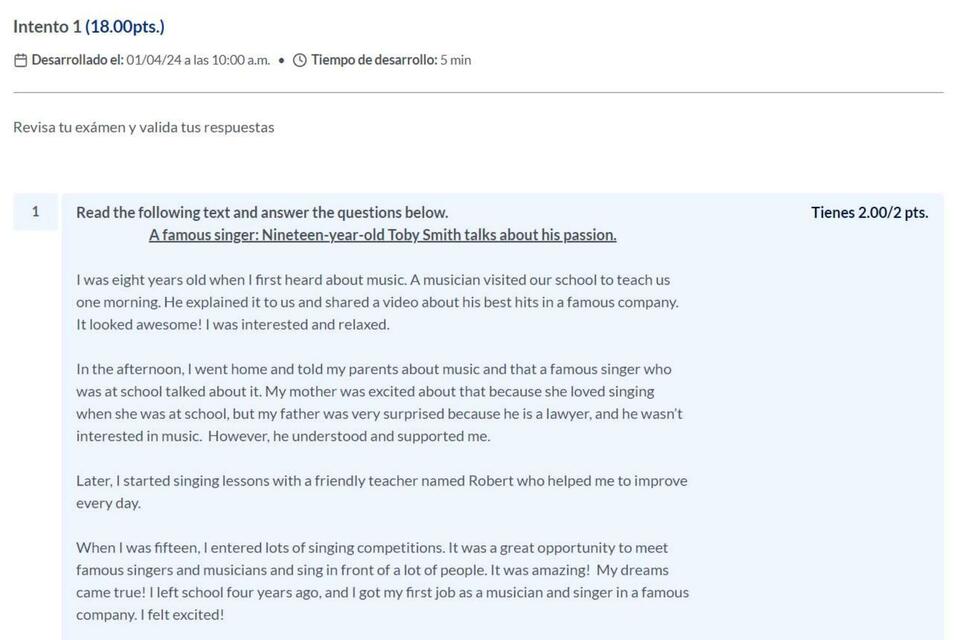The width and height of the screenshot is (964, 640).
Task: Click the bullet separator between date and time
Action: 282,61
